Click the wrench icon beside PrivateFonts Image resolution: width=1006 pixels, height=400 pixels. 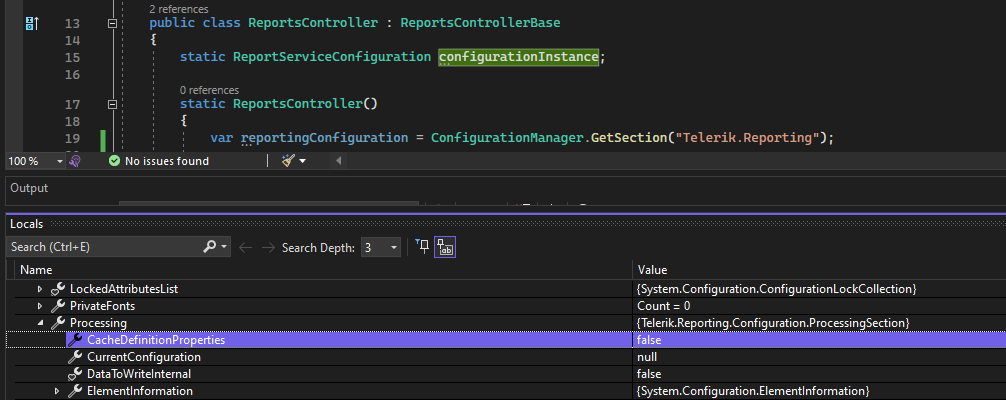pyautogui.click(x=58, y=306)
